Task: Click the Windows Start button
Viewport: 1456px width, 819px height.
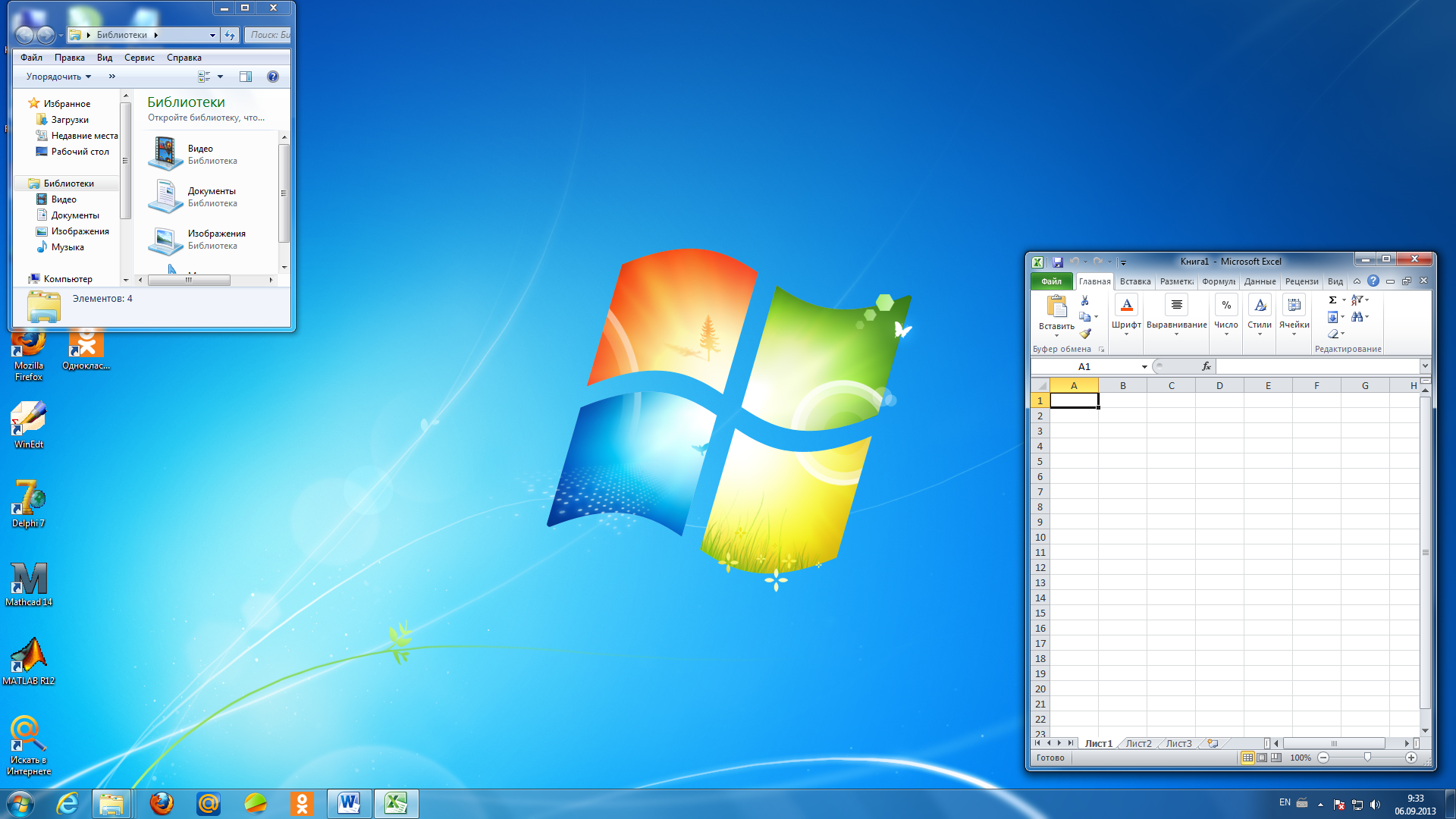Action: [20, 804]
